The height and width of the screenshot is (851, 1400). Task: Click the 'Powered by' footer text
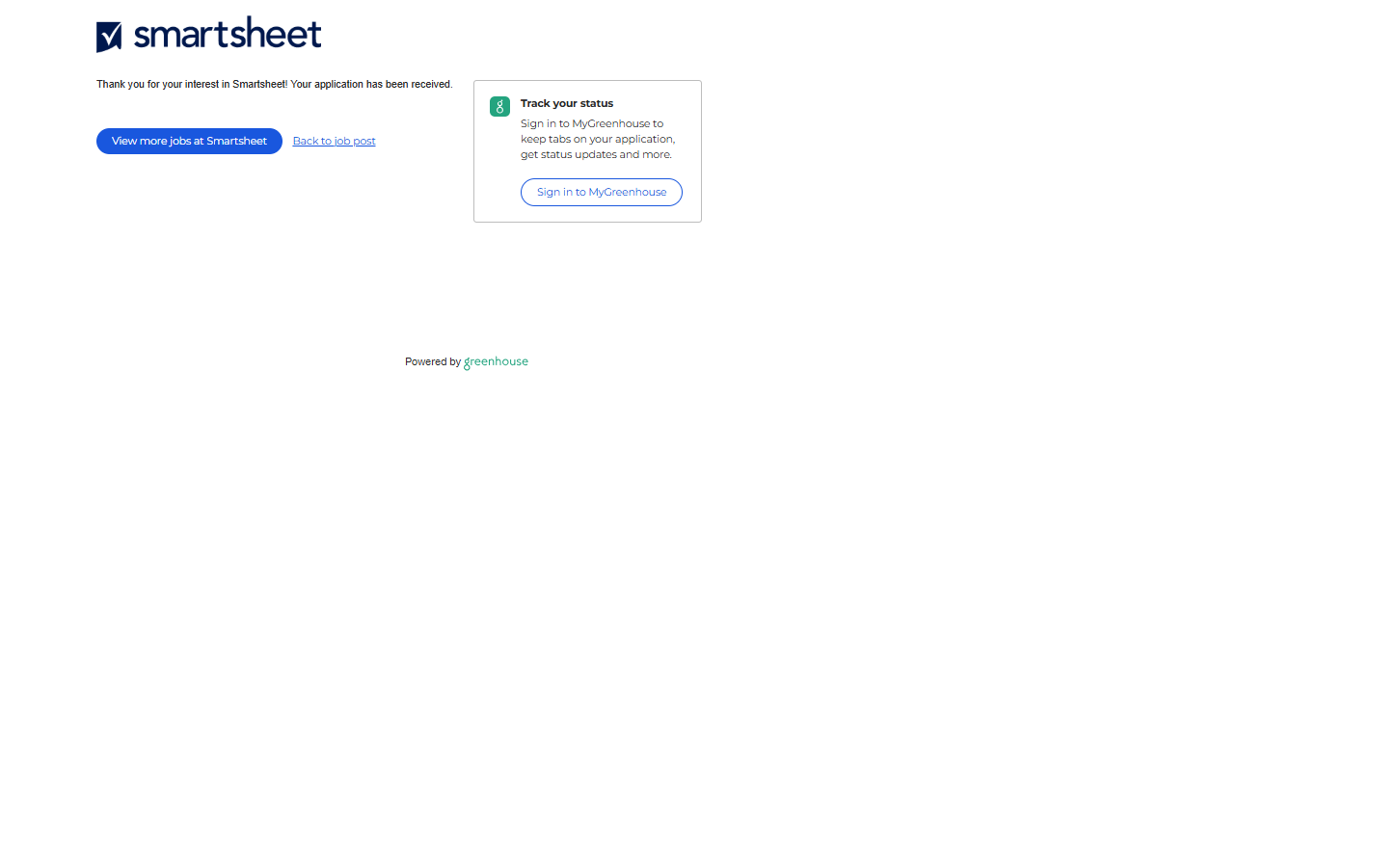(432, 362)
